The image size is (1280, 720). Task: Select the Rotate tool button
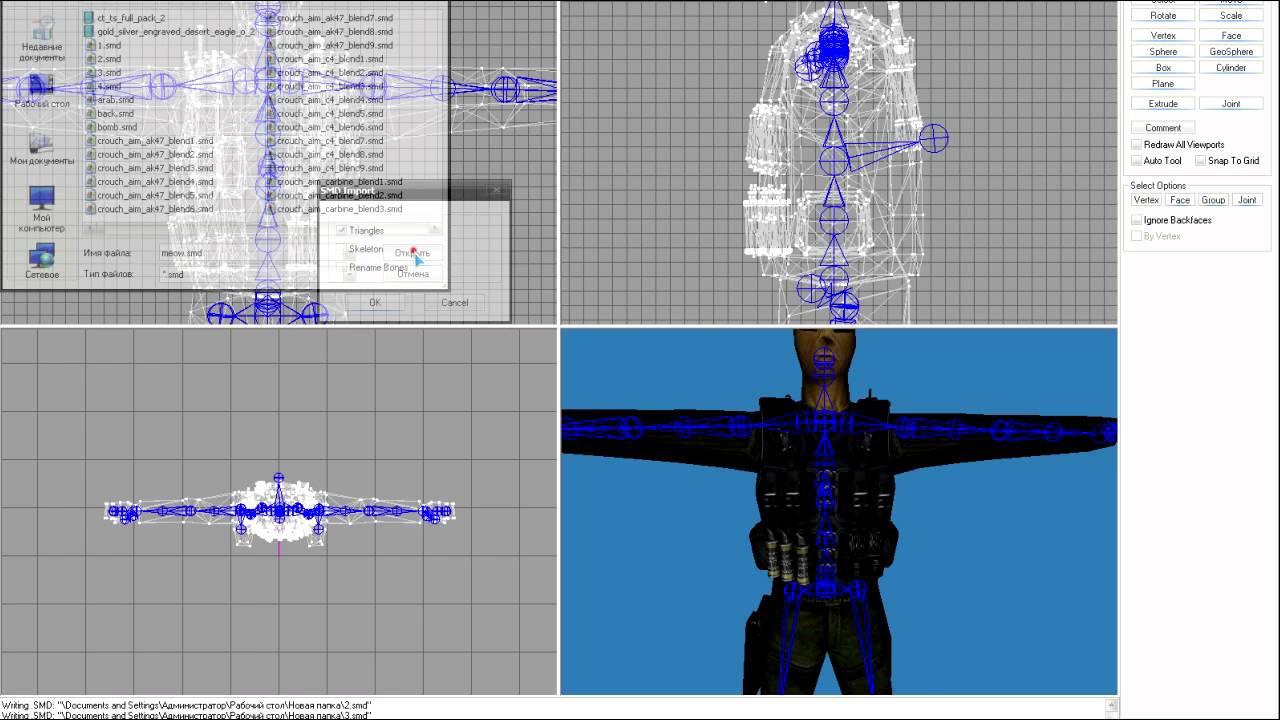[1163, 16]
